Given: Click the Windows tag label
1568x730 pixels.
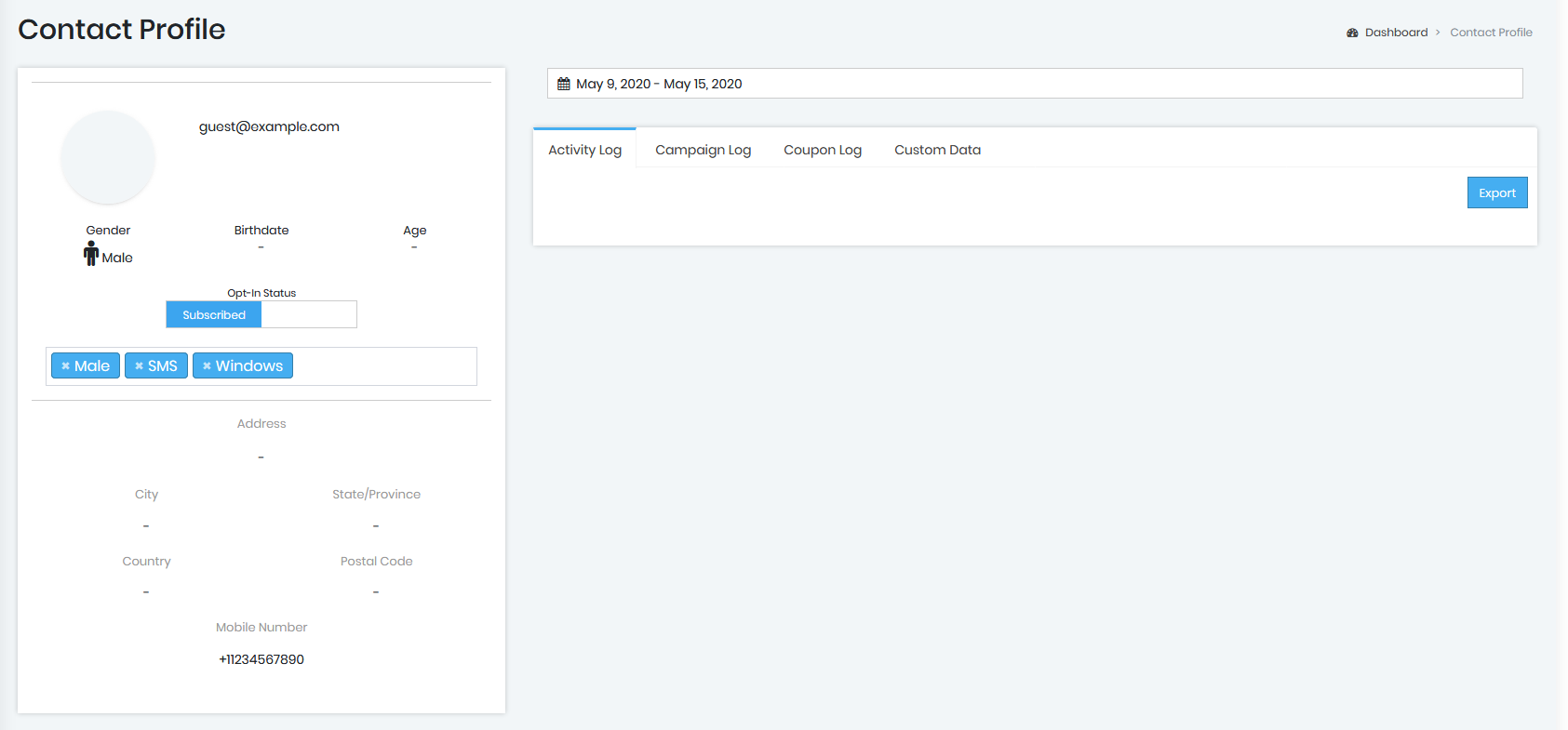Looking at the screenshot, I should (x=249, y=366).
